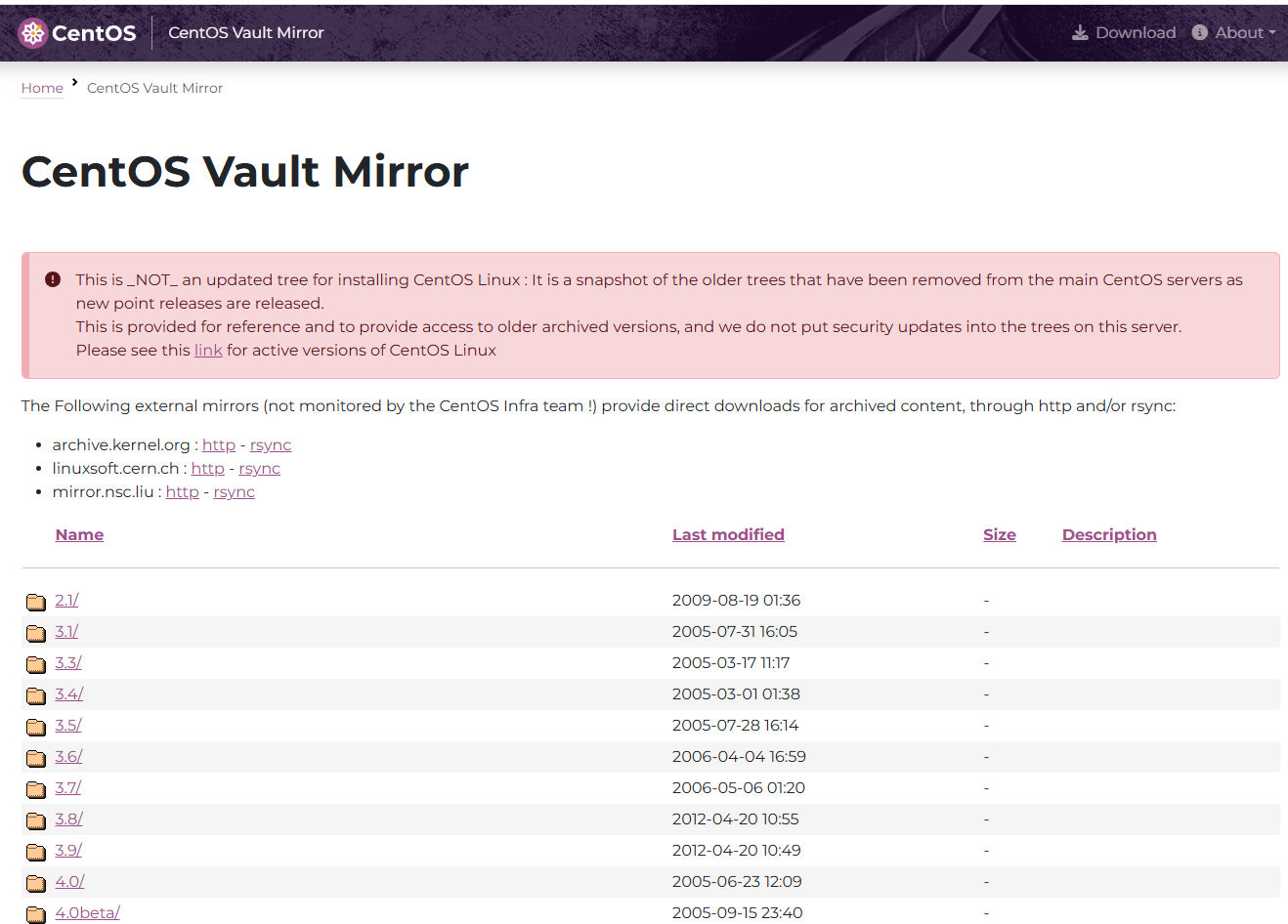Viewport: 1288px width, 924px height.
Task: Open the 3.4/ directory
Action: [69, 693]
